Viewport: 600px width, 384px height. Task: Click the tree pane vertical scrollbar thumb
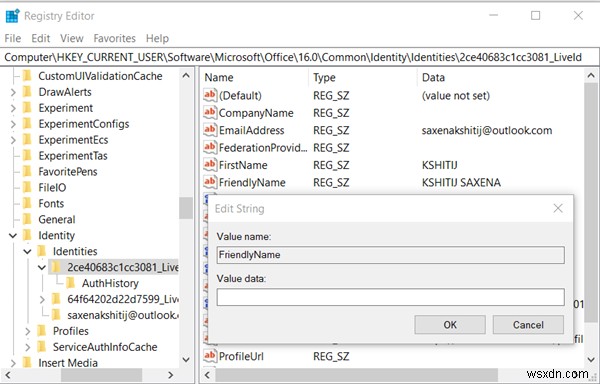pos(186,208)
